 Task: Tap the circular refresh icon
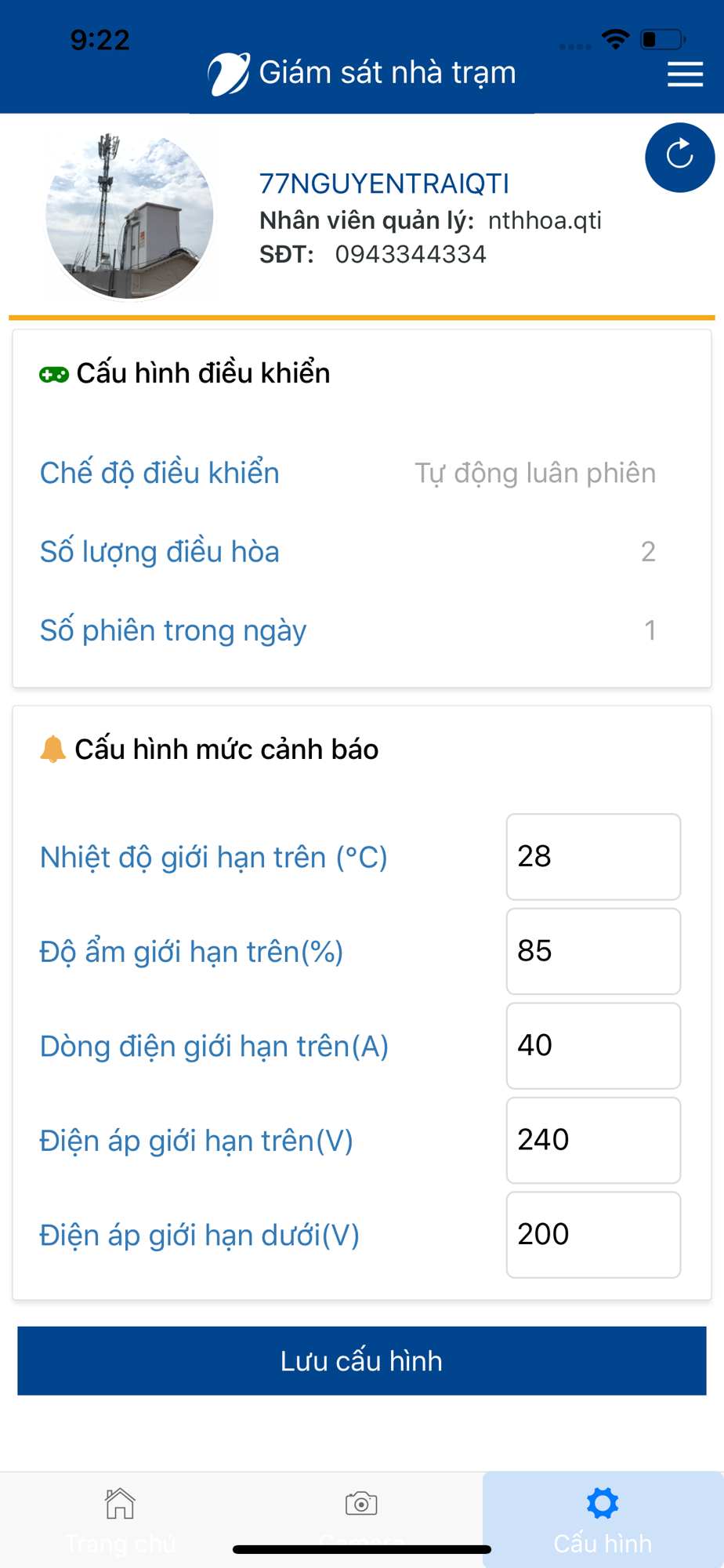point(679,158)
